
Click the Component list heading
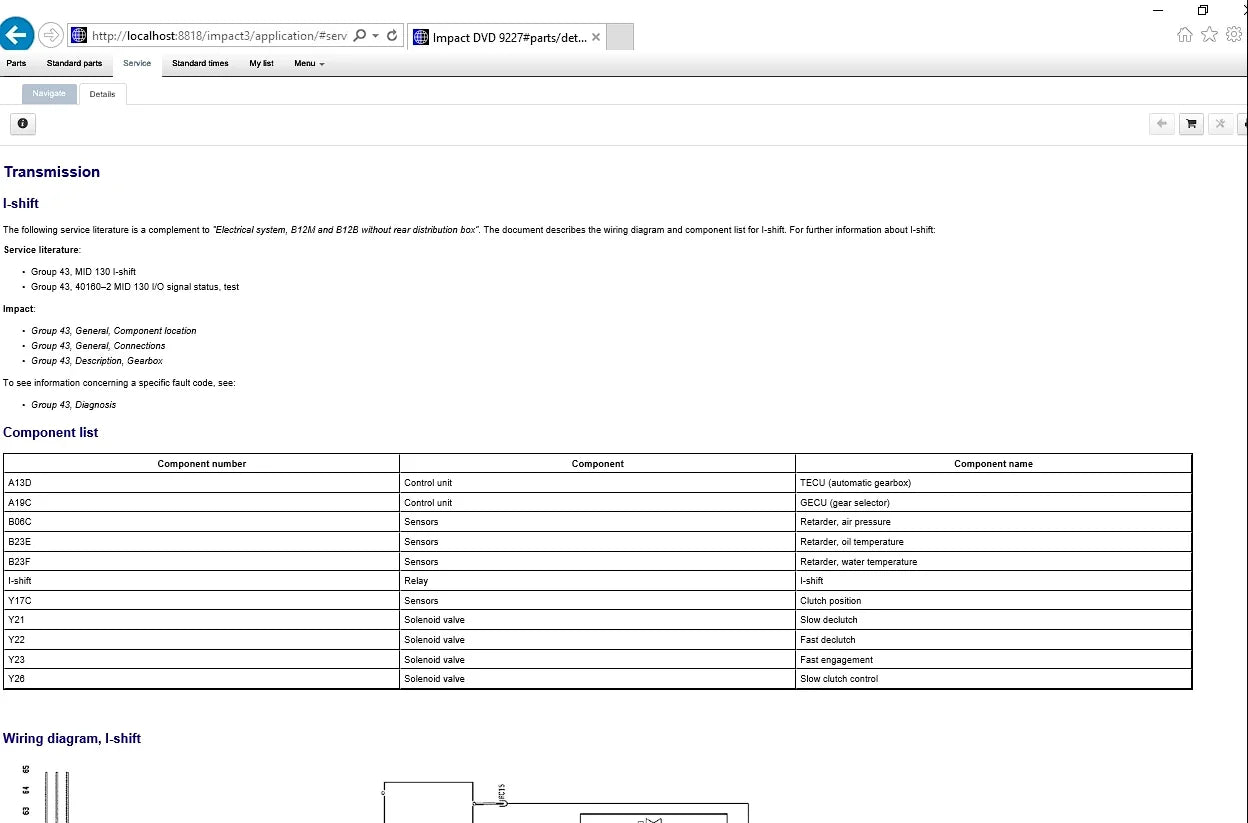coord(50,433)
